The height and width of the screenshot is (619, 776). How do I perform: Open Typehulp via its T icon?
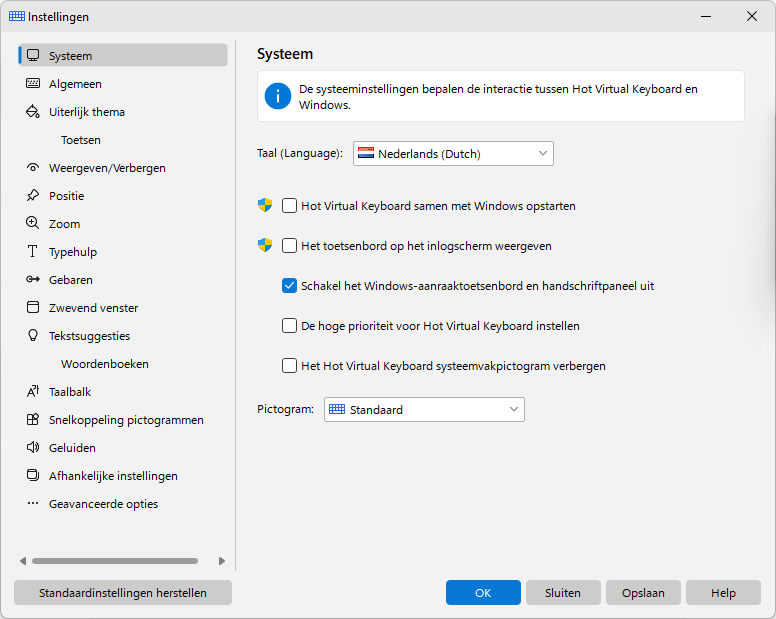(x=33, y=251)
